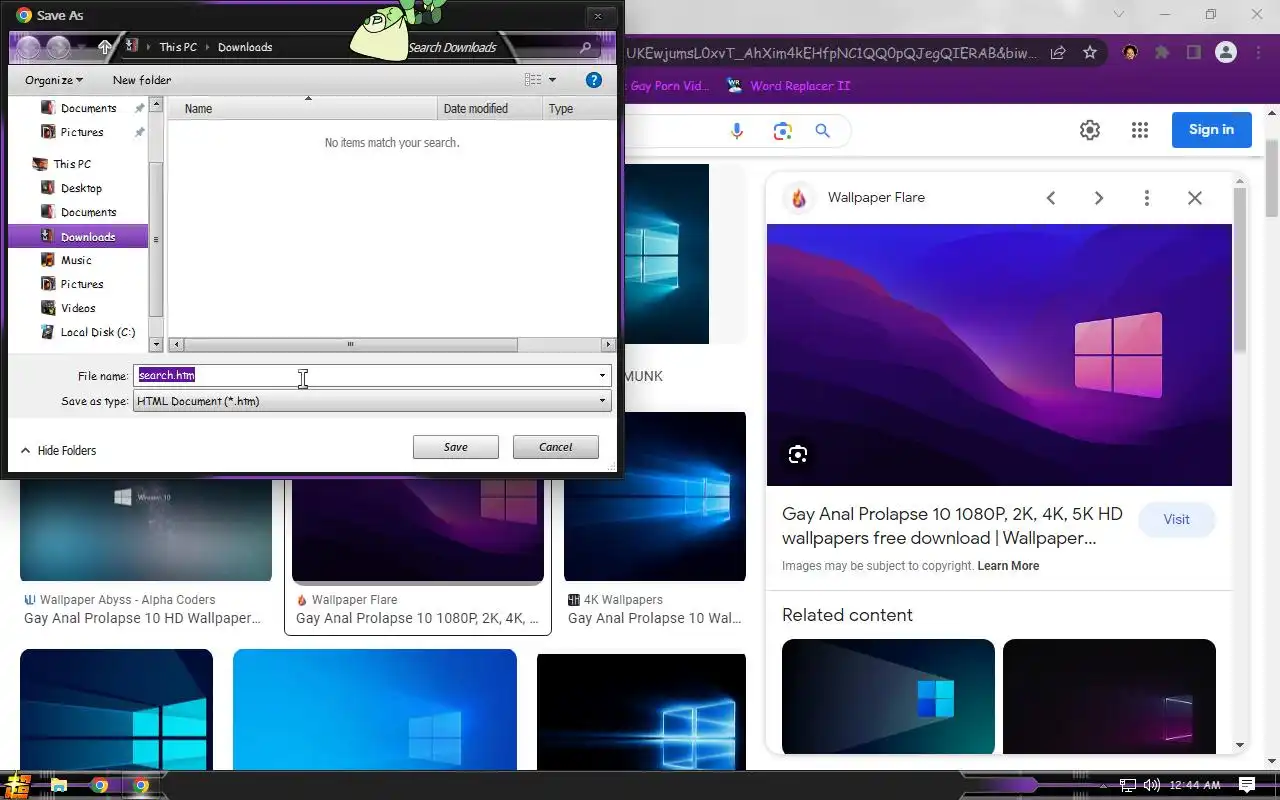Click the Google search magnifier icon

click(822, 131)
